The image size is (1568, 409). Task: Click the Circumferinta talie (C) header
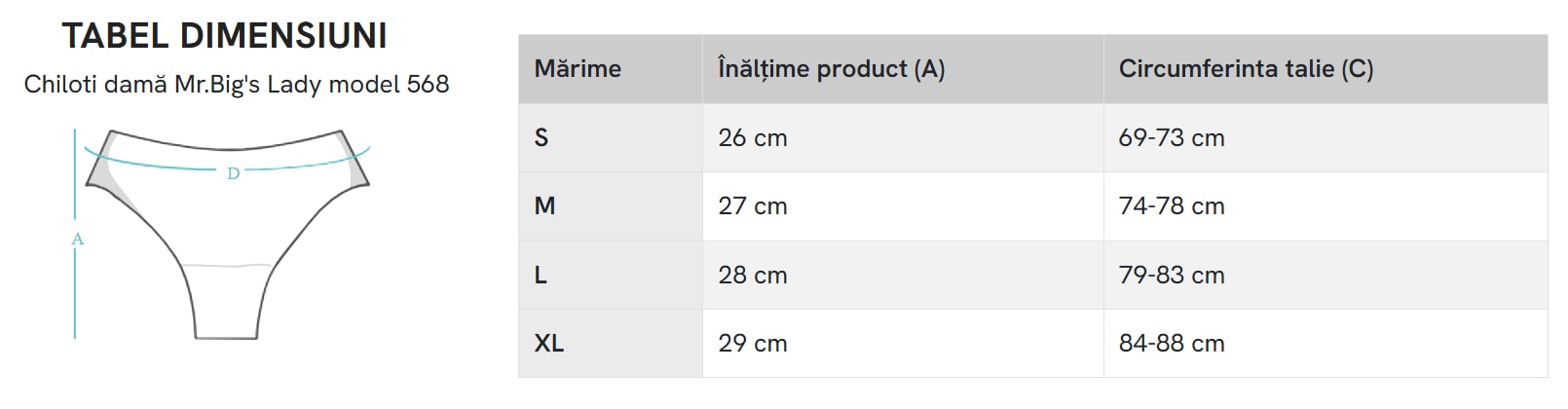tap(1246, 69)
